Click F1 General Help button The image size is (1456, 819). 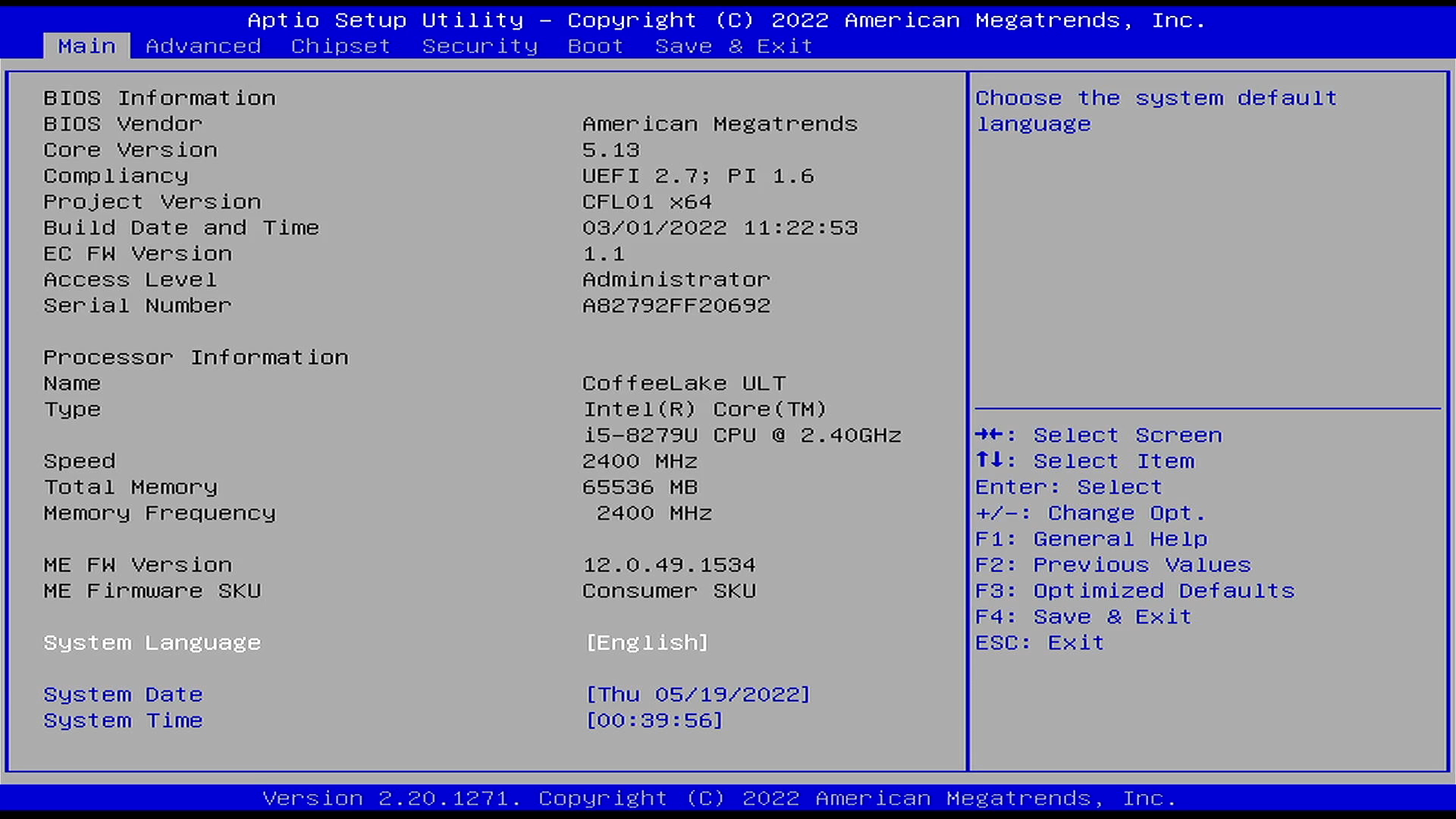tap(1093, 539)
